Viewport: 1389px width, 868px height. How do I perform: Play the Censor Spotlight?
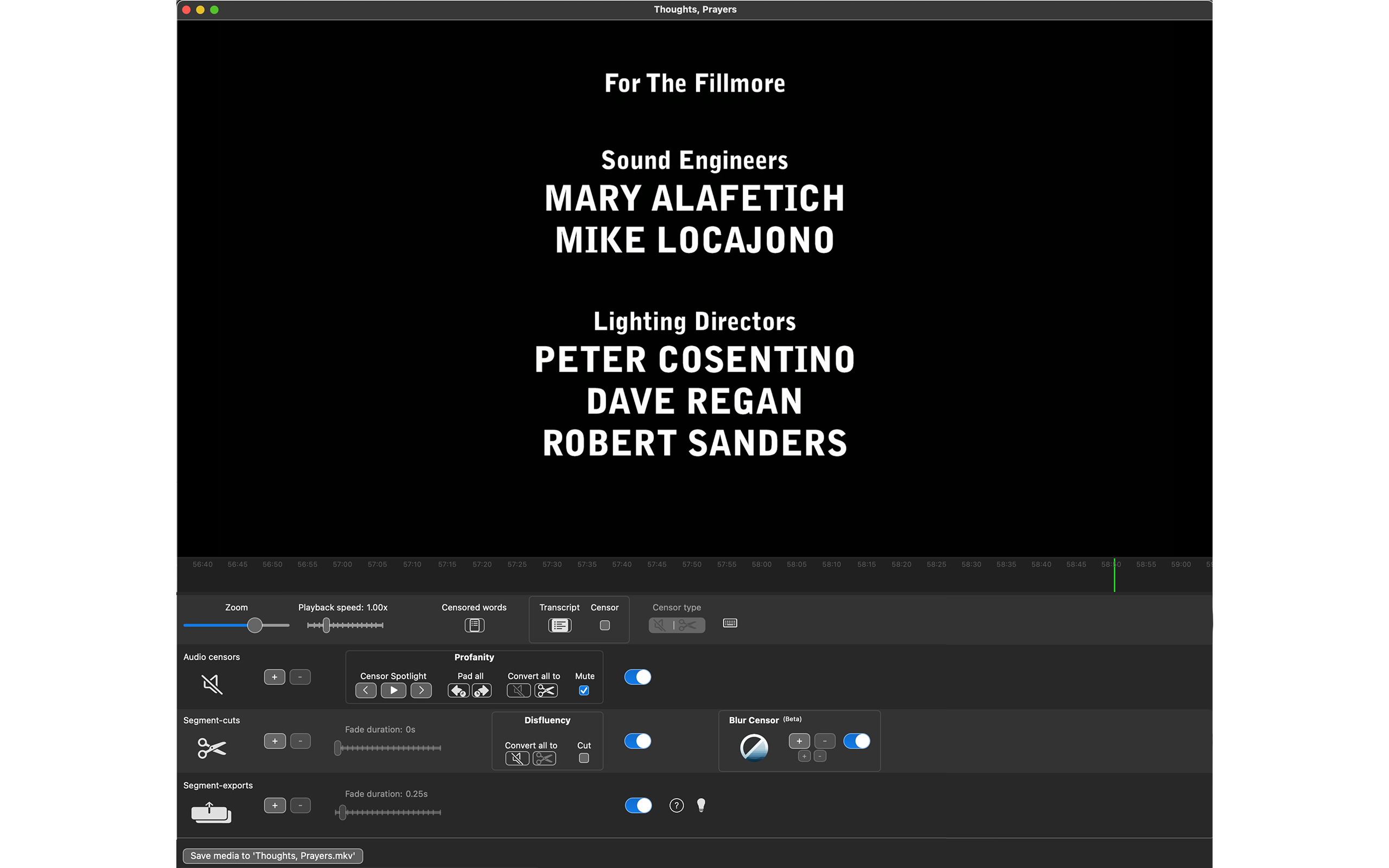[393, 691]
